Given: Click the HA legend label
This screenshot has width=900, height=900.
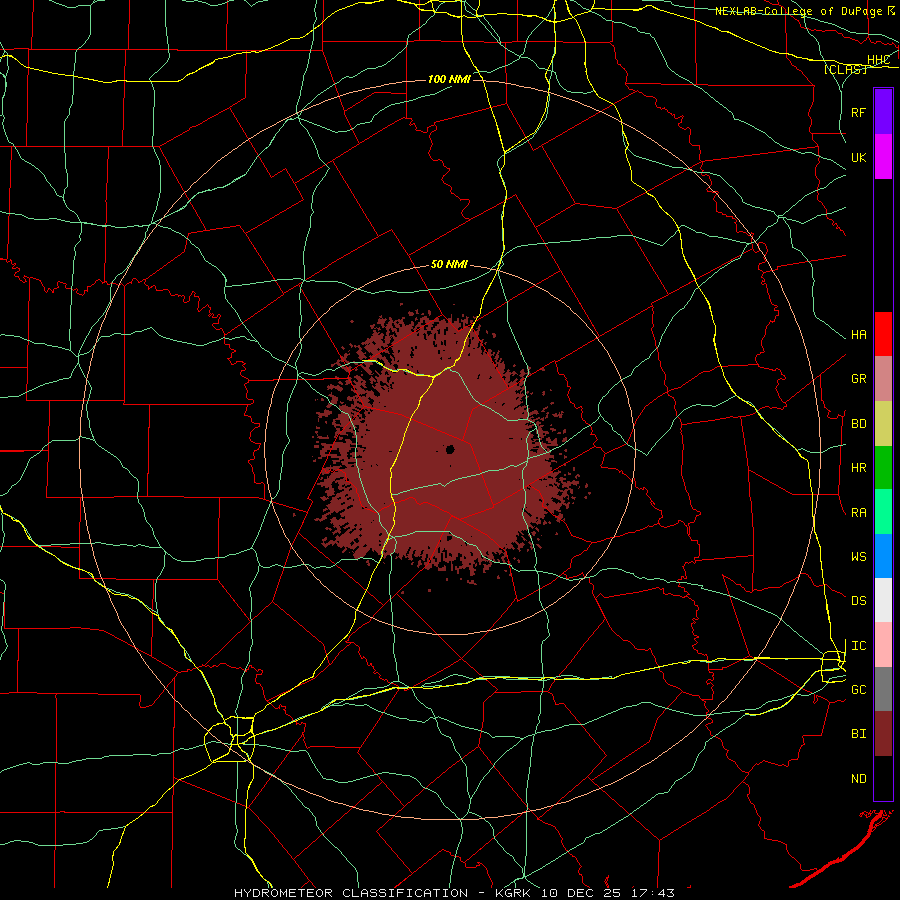Looking at the screenshot, I should click(x=859, y=335).
